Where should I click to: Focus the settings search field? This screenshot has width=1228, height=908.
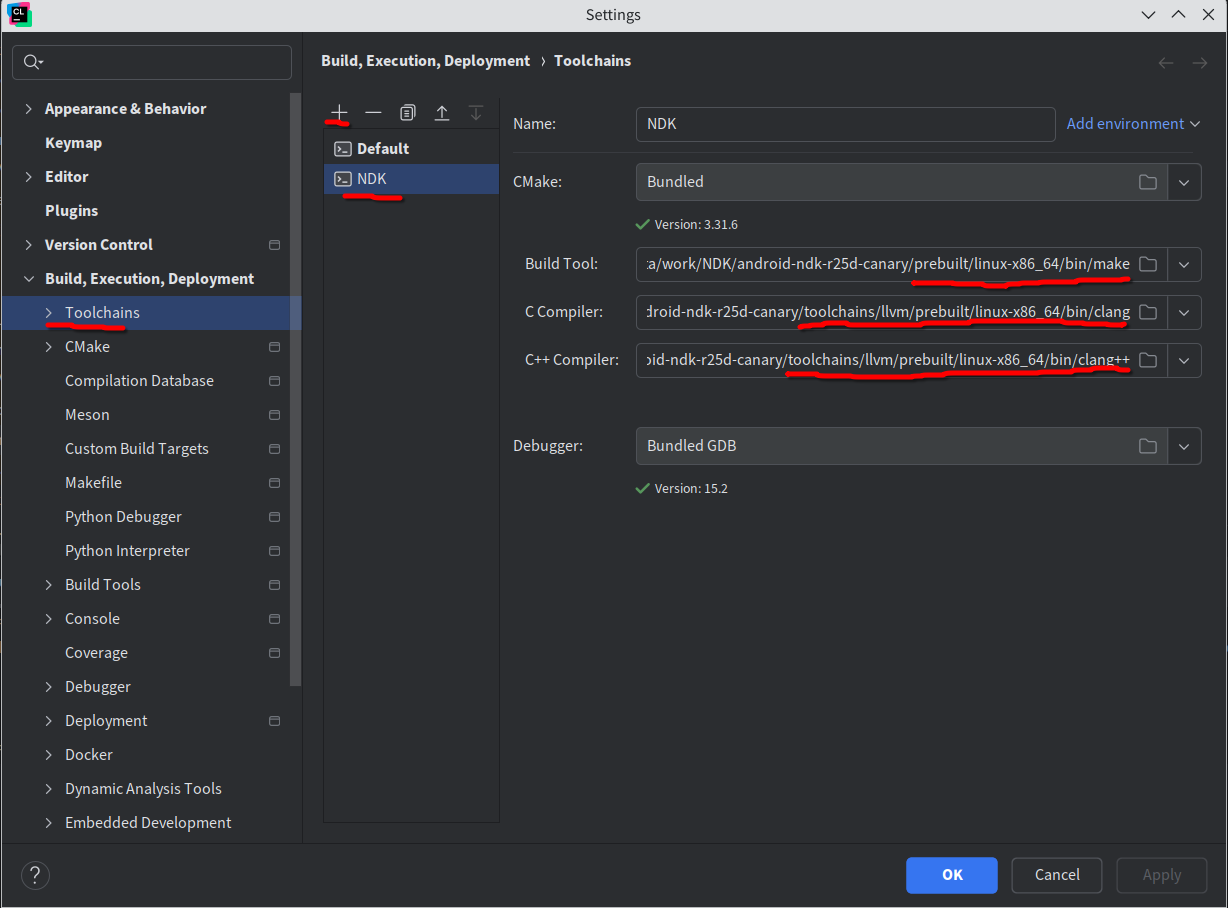152,62
